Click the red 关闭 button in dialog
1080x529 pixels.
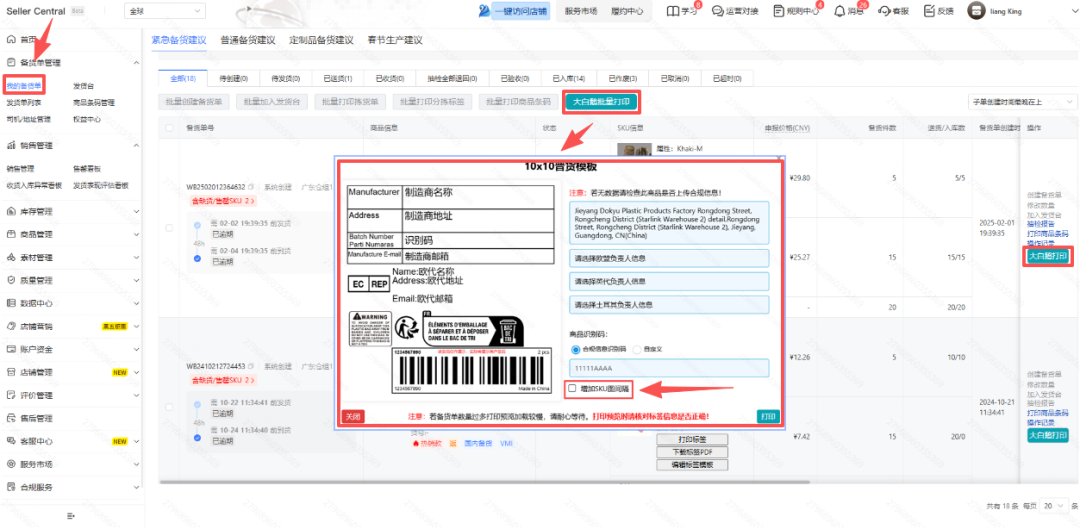(353, 417)
